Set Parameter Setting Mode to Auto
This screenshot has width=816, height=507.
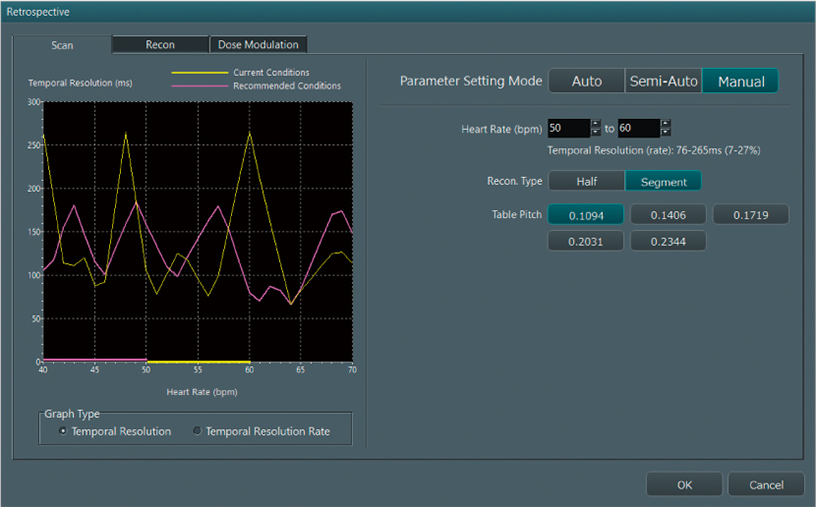[586, 81]
